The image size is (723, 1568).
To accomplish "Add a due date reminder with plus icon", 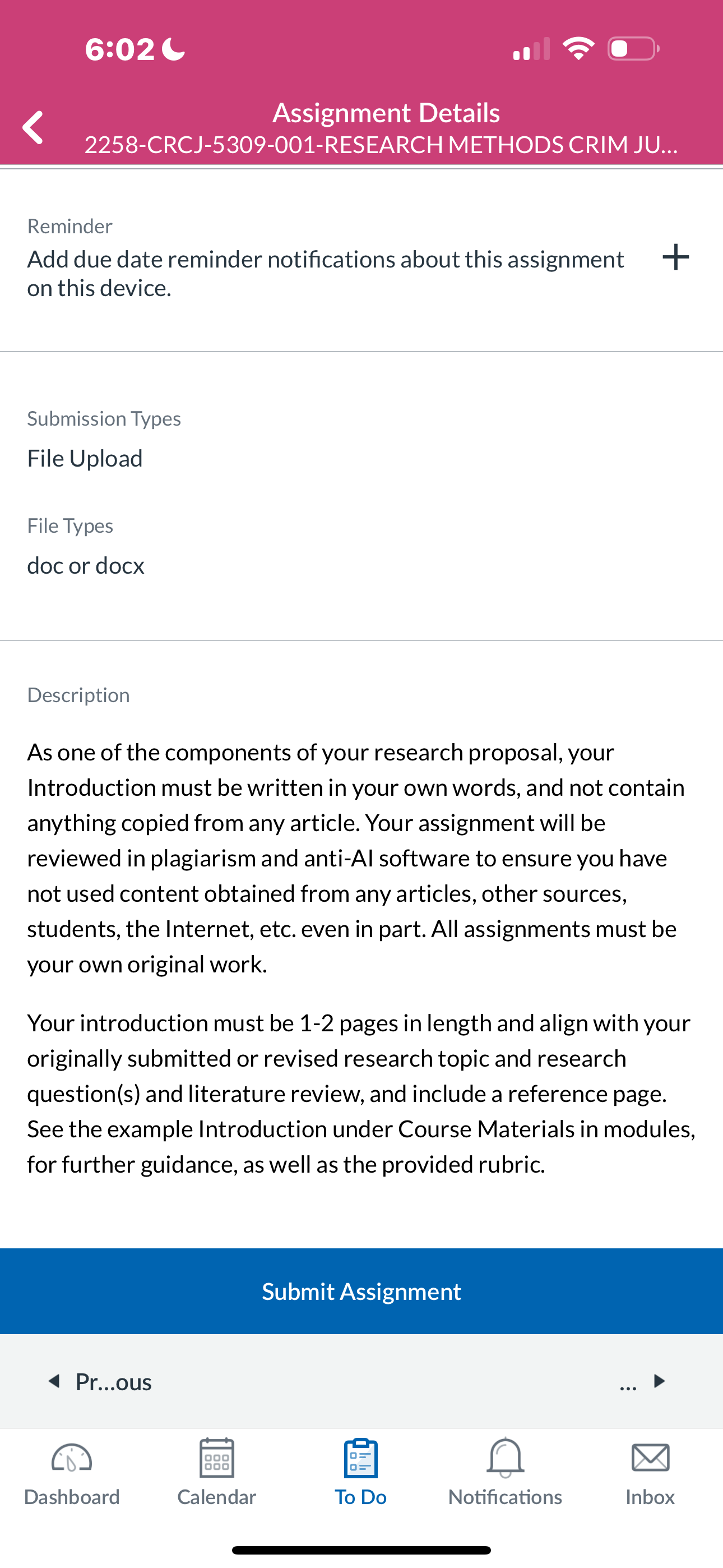I will [675, 257].
